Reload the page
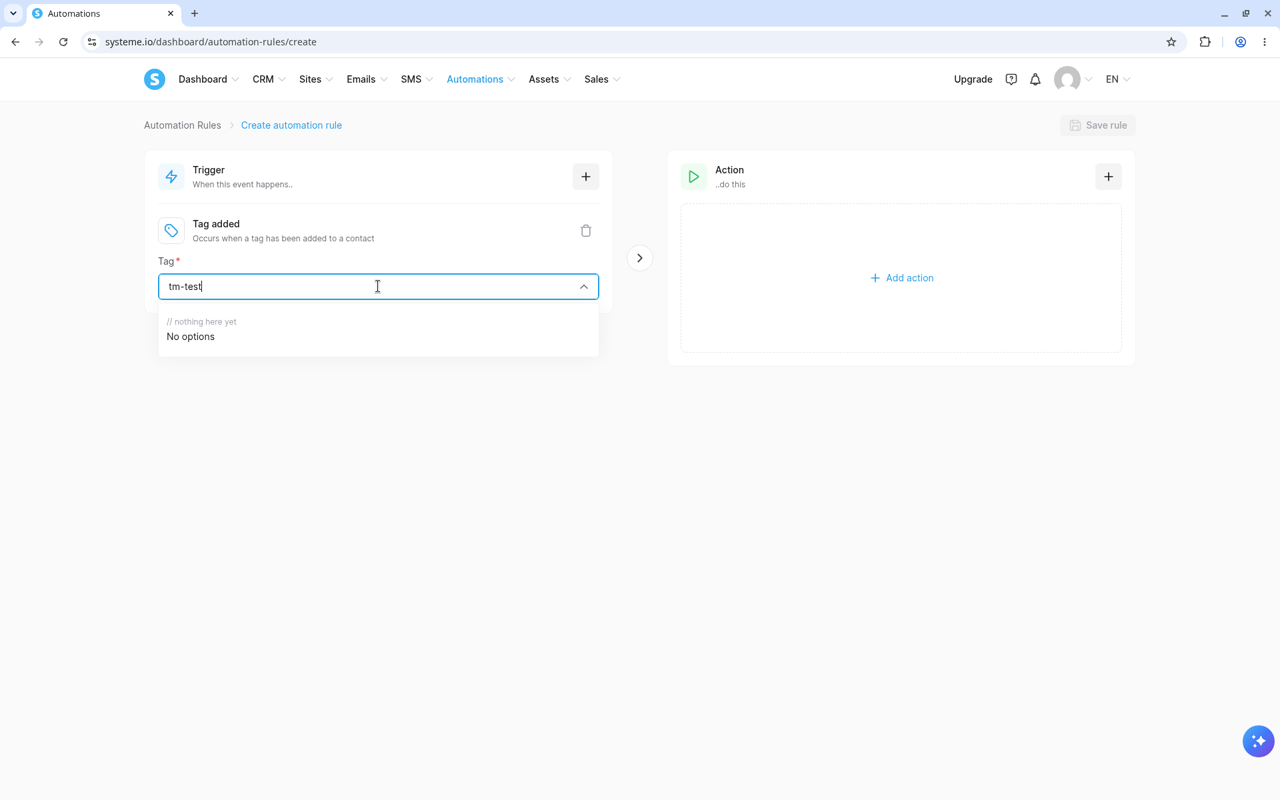 click(x=63, y=42)
